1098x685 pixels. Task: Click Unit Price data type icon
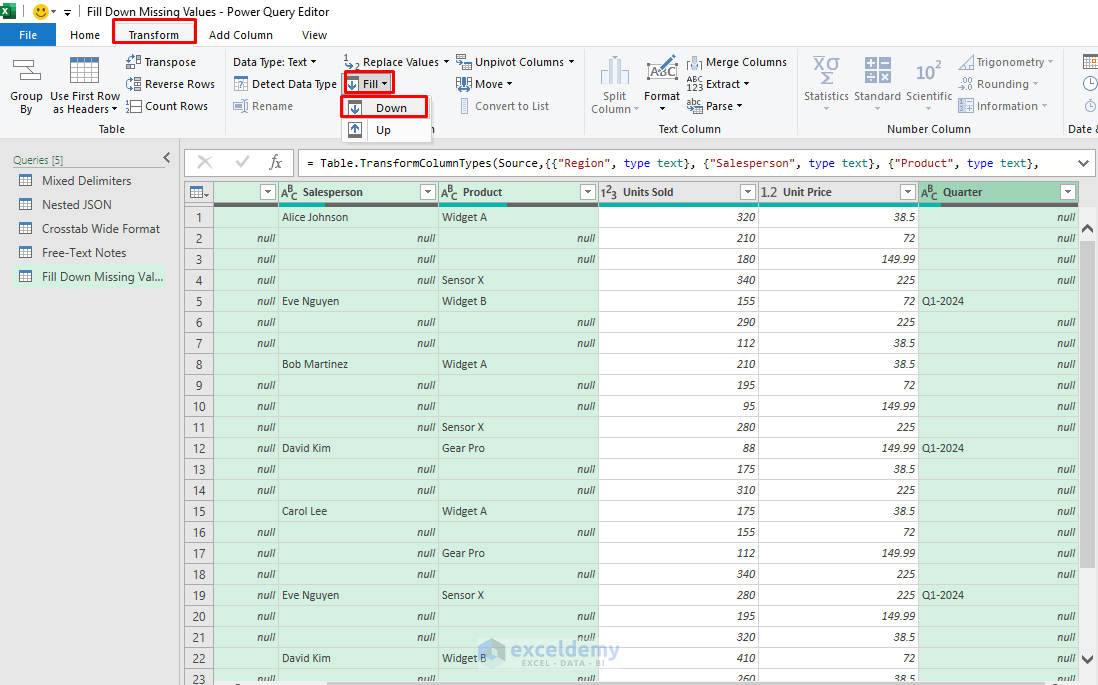769,192
